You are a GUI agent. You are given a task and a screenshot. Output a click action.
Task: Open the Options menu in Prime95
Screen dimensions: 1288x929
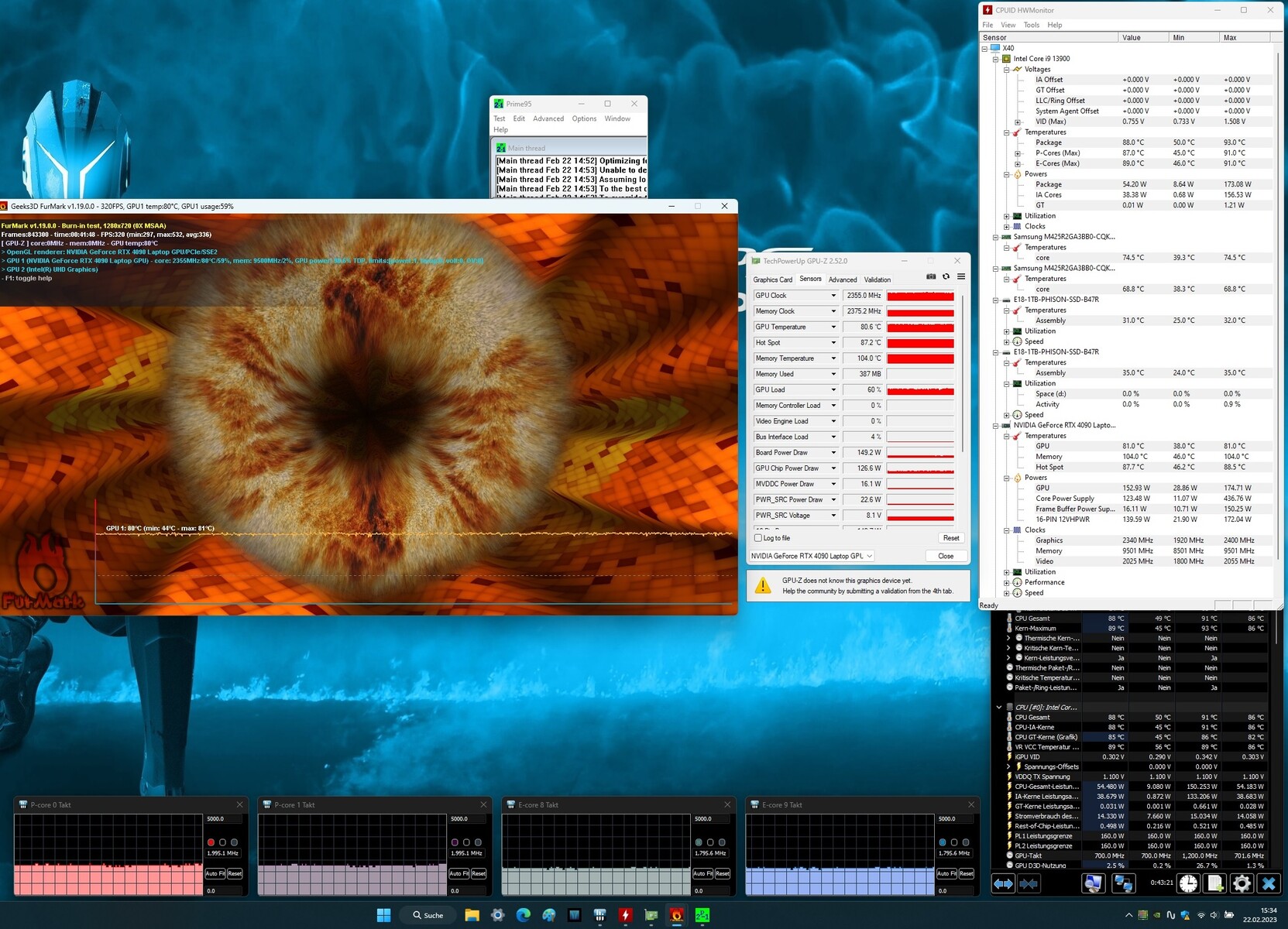584,118
